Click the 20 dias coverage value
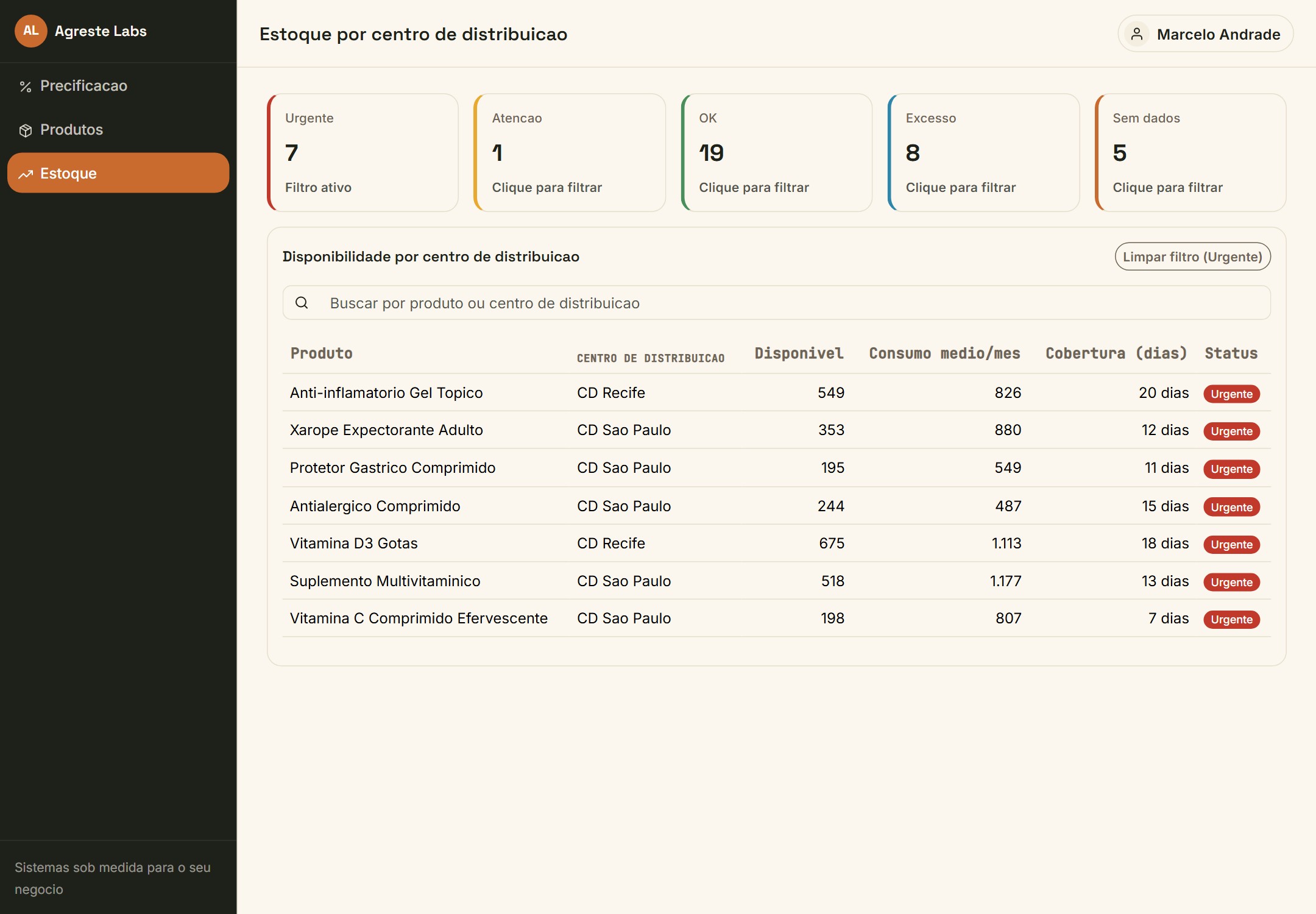Screen dimensions: 1316x914 (1164, 393)
